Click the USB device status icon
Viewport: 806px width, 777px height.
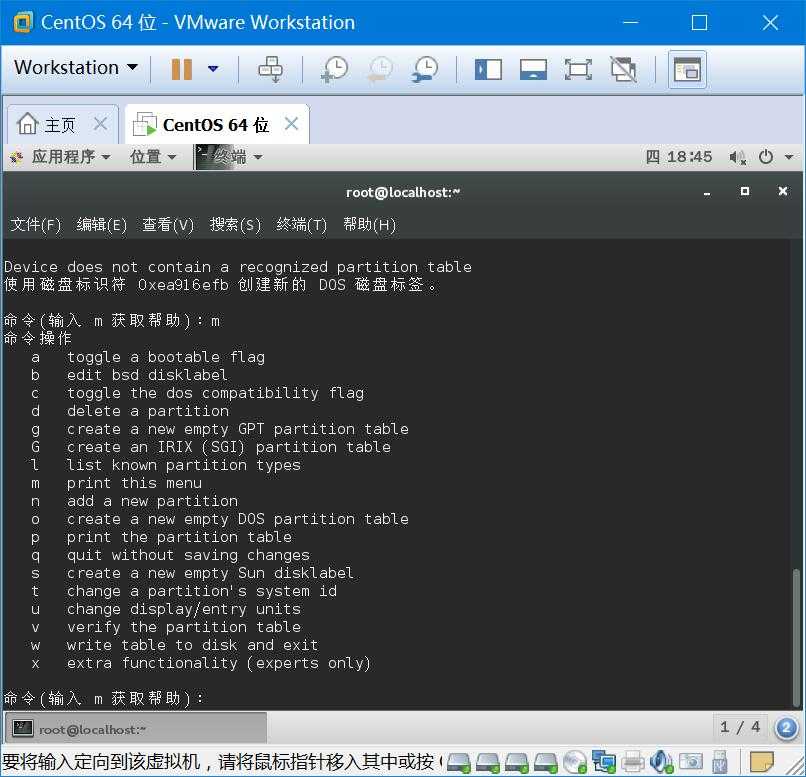click(x=720, y=763)
